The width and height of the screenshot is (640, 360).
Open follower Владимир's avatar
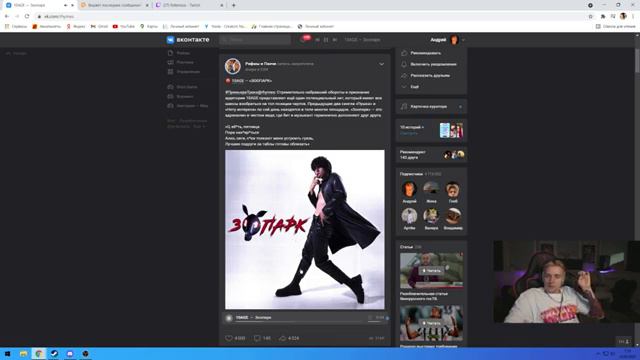point(453,216)
